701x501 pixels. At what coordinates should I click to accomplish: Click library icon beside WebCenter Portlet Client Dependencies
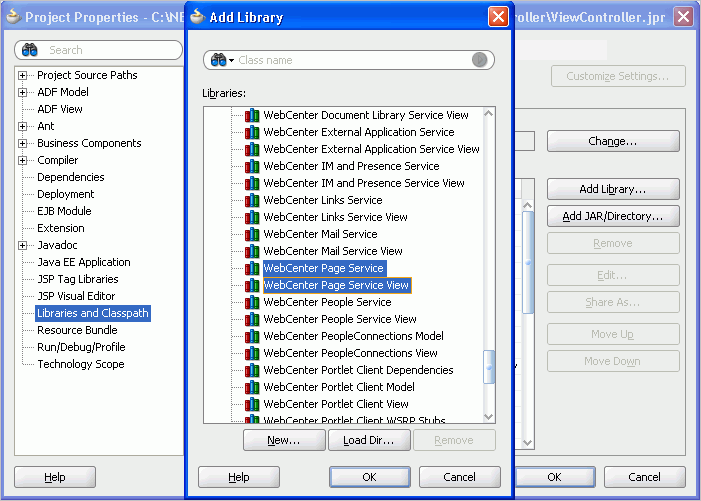(252, 370)
